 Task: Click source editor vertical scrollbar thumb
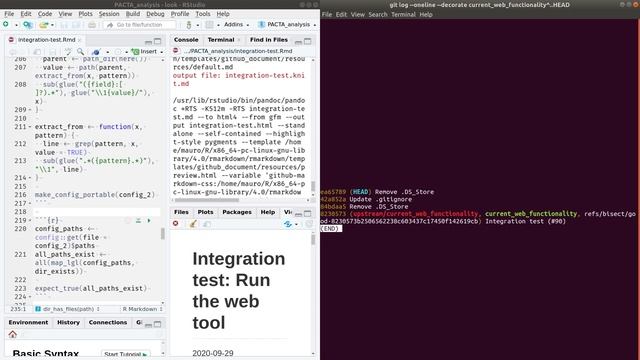162,234
